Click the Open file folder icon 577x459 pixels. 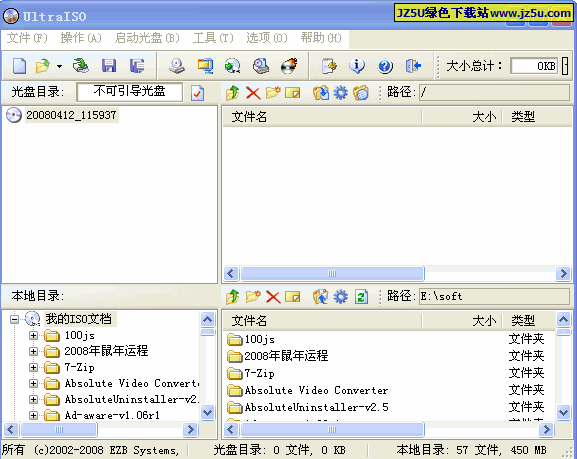pos(42,66)
